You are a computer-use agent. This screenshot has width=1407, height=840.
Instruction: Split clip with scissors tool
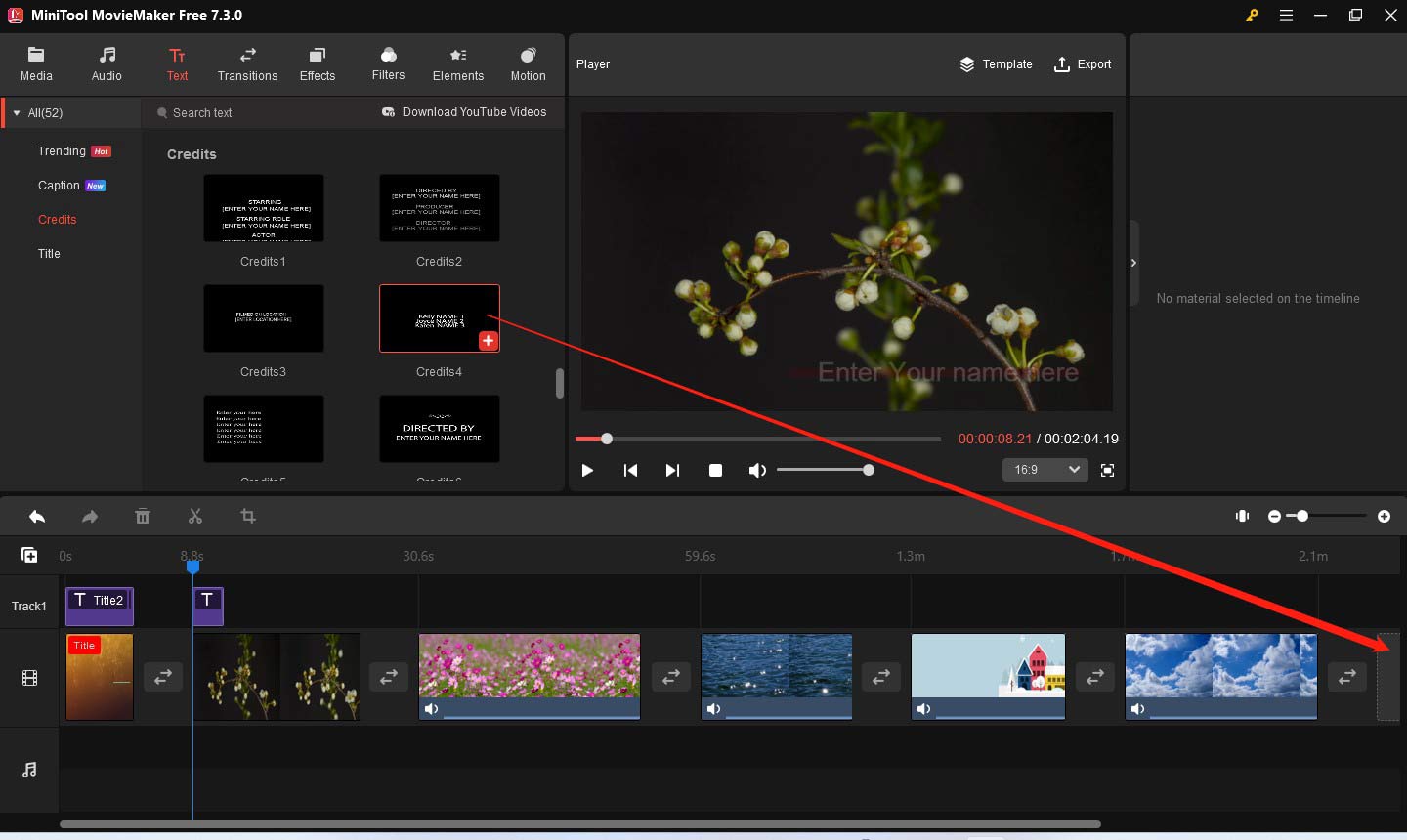point(195,516)
